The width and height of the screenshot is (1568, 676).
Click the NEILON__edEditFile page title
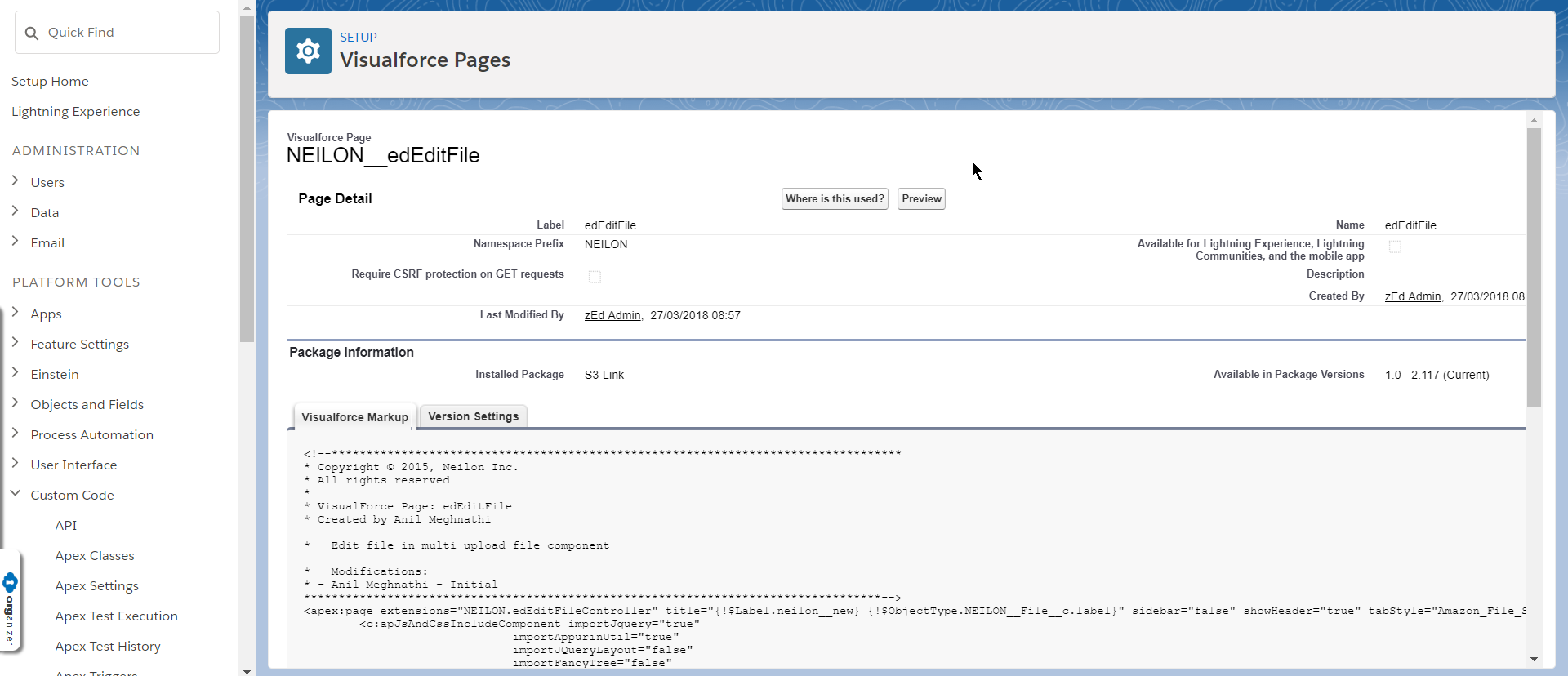383,155
